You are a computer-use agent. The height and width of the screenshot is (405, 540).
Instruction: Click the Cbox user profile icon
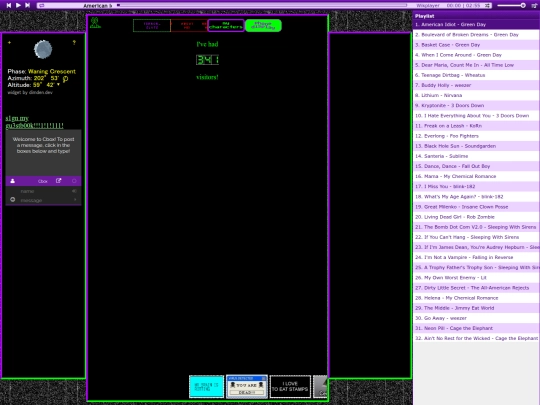pyautogui.click(x=13, y=181)
